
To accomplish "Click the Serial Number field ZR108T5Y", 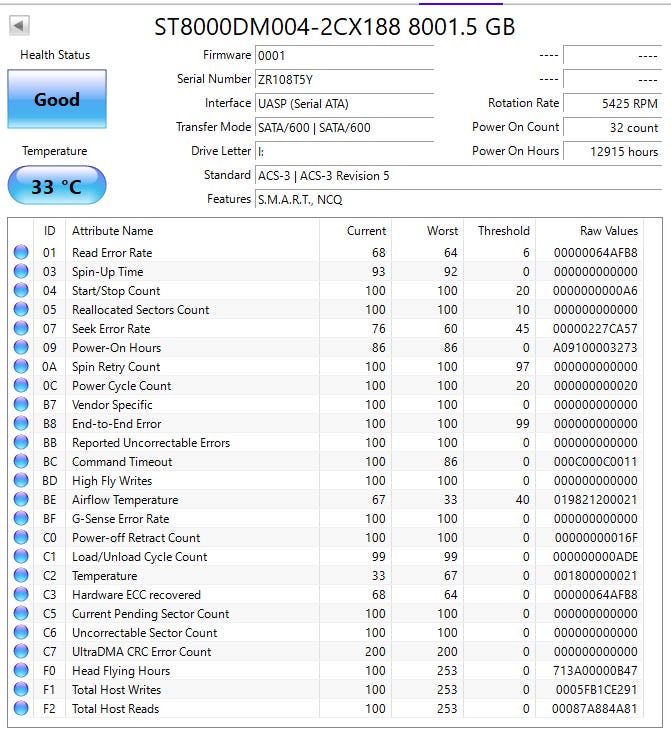I will coord(344,80).
